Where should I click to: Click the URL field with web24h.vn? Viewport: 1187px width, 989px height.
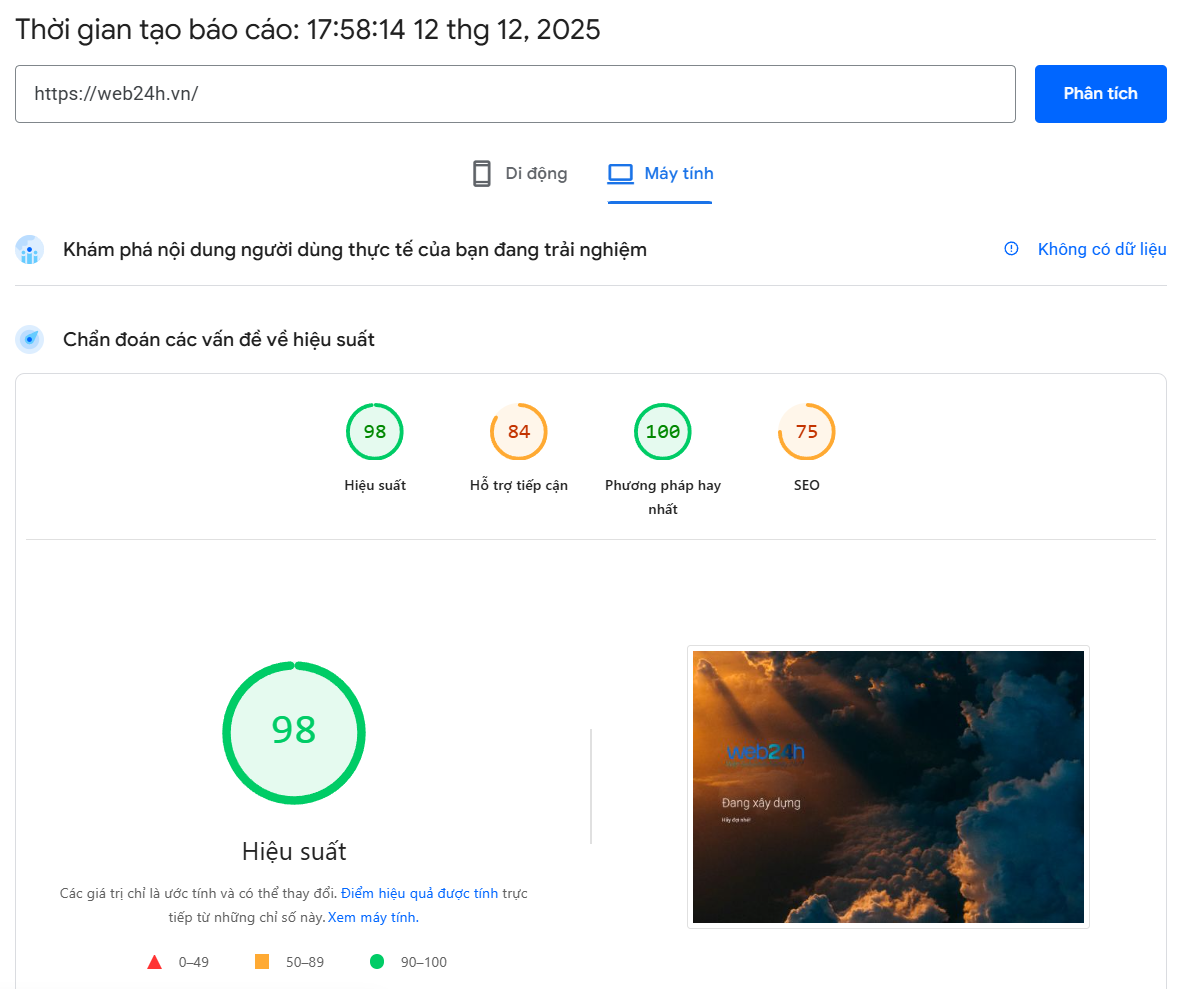point(515,94)
